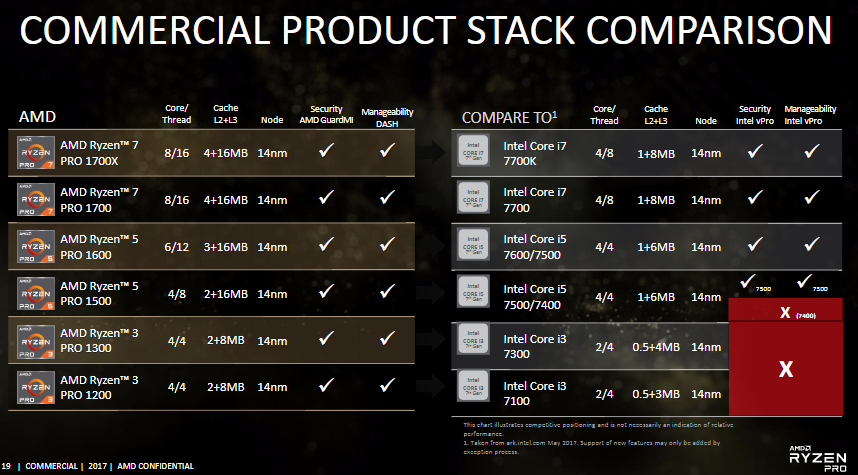Click the DASH checkmark for Ryzen 3 PRO 1300
The image size is (858, 475).
(387, 338)
